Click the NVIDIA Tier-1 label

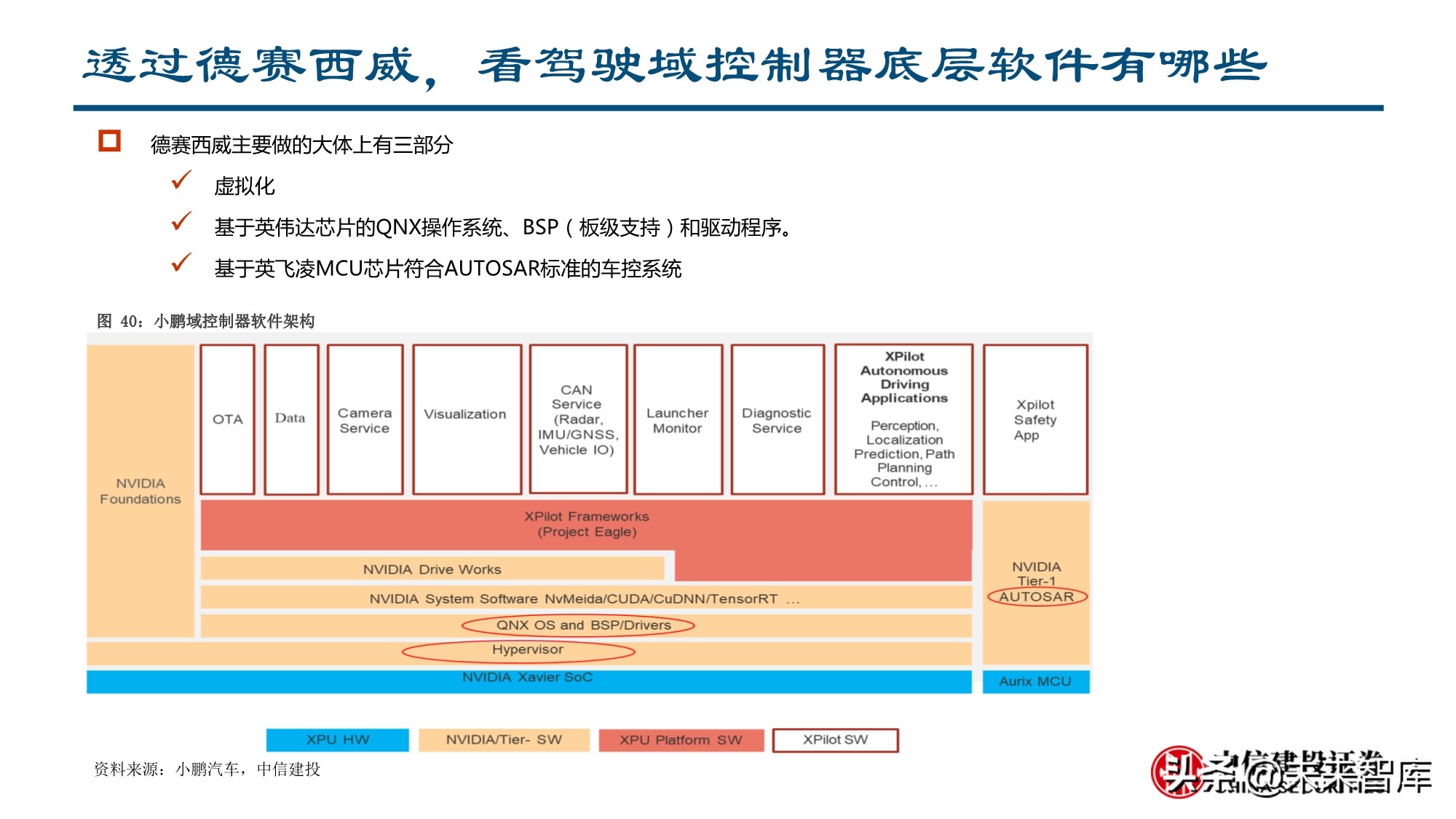[1037, 573]
